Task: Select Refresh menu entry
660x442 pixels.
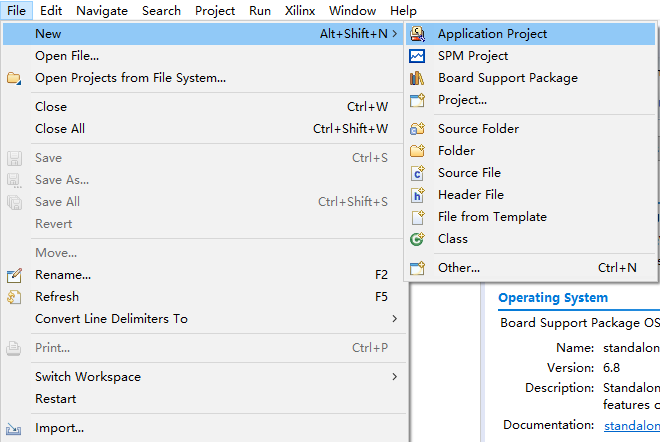Action: tap(203, 297)
